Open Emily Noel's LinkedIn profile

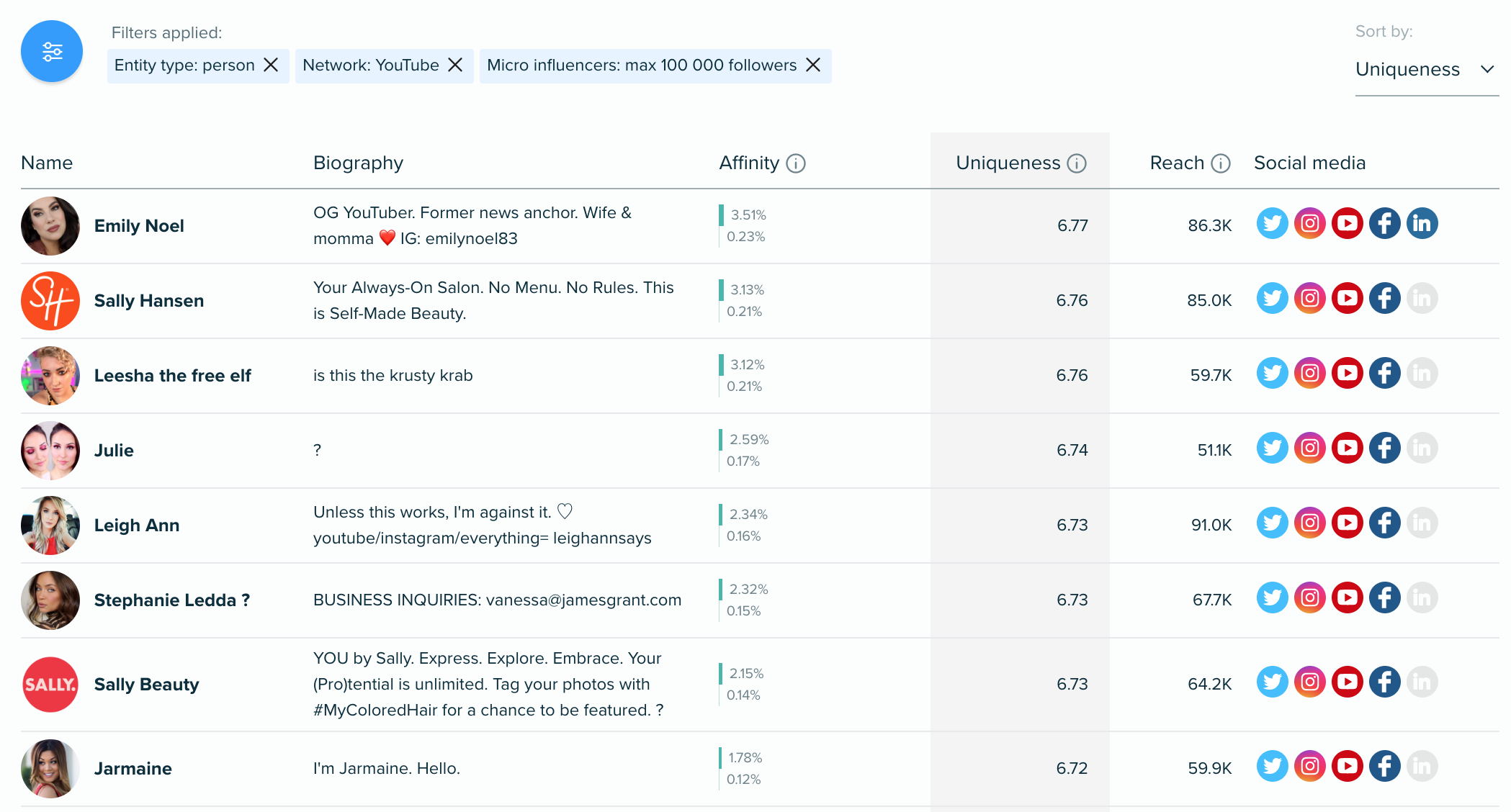click(1422, 223)
